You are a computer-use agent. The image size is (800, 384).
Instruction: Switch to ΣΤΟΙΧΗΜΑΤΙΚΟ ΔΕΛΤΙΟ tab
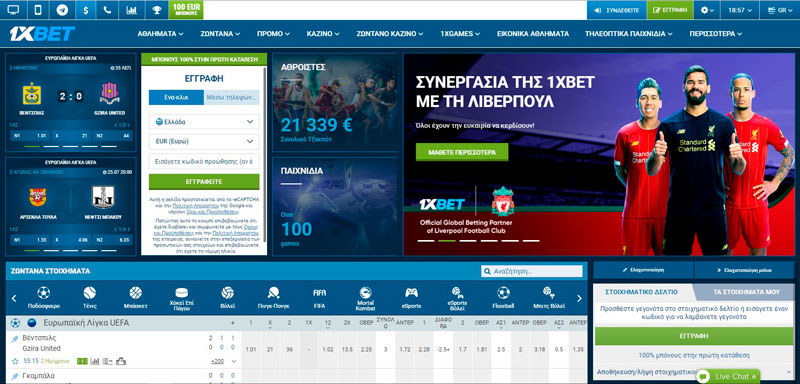(x=641, y=292)
